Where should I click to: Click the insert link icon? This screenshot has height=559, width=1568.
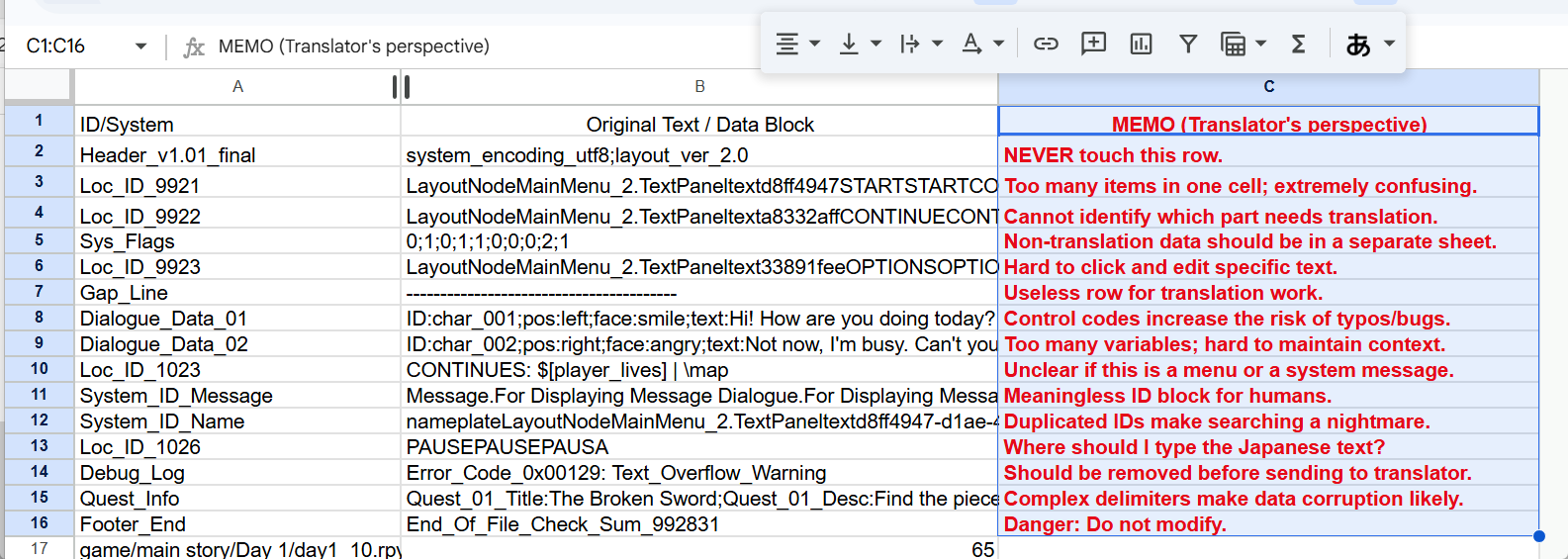(1046, 44)
